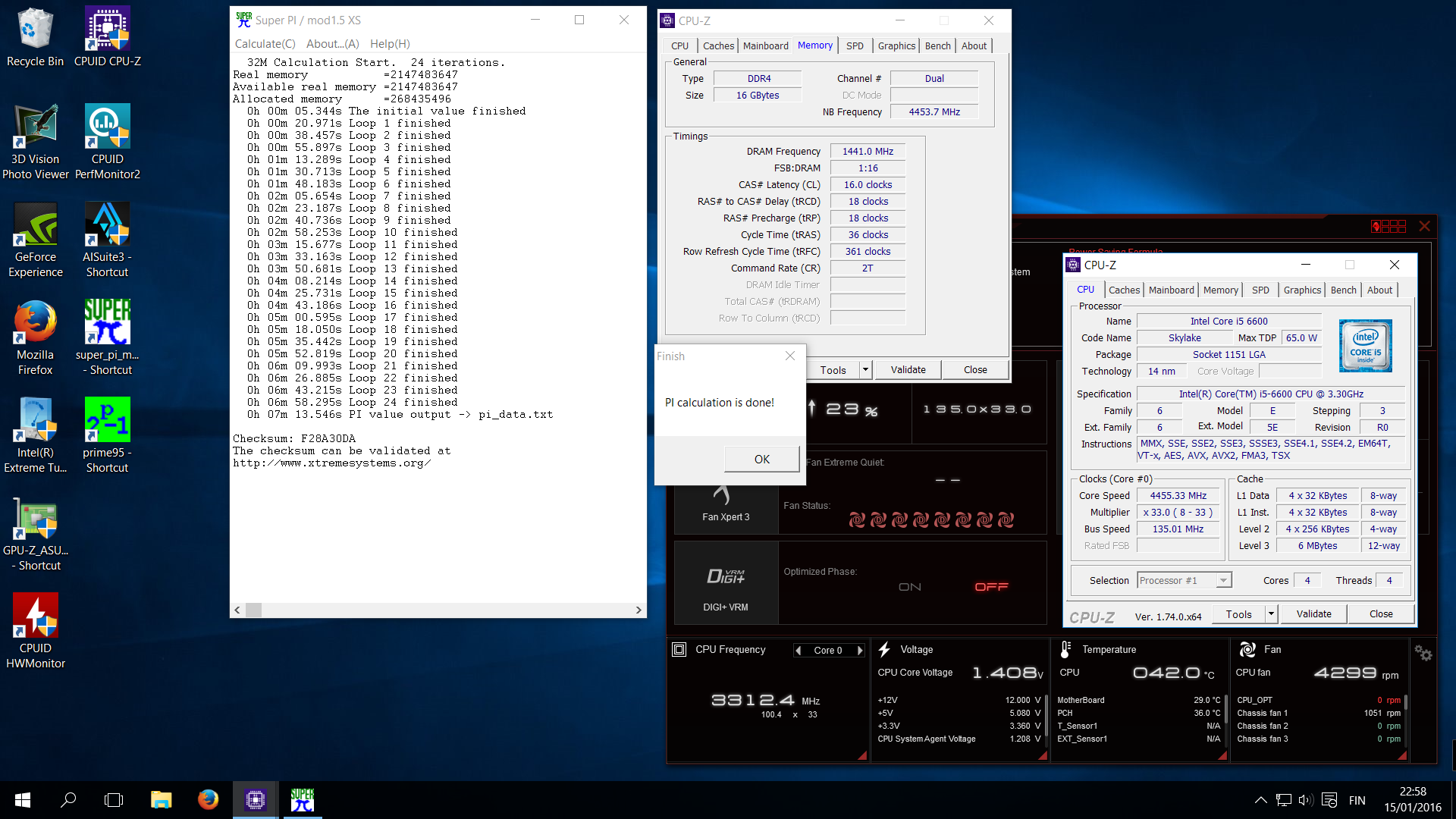Select previous core in CPU Frequency
This screenshot has height=819, width=1456.
[x=798, y=651]
